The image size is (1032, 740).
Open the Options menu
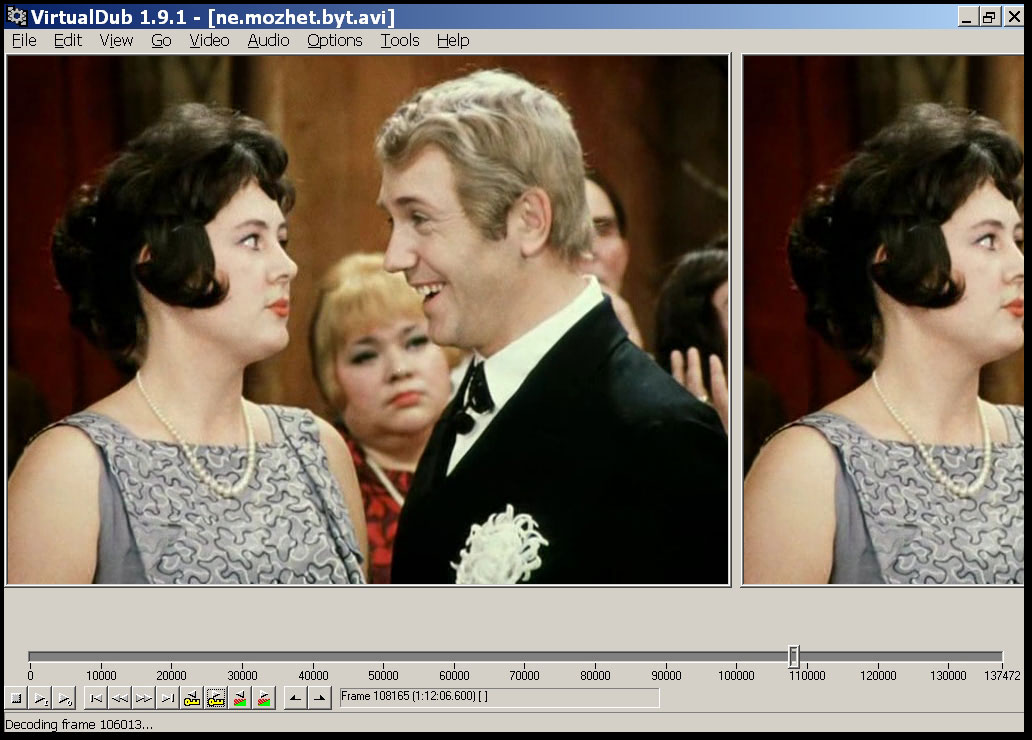click(x=334, y=41)
